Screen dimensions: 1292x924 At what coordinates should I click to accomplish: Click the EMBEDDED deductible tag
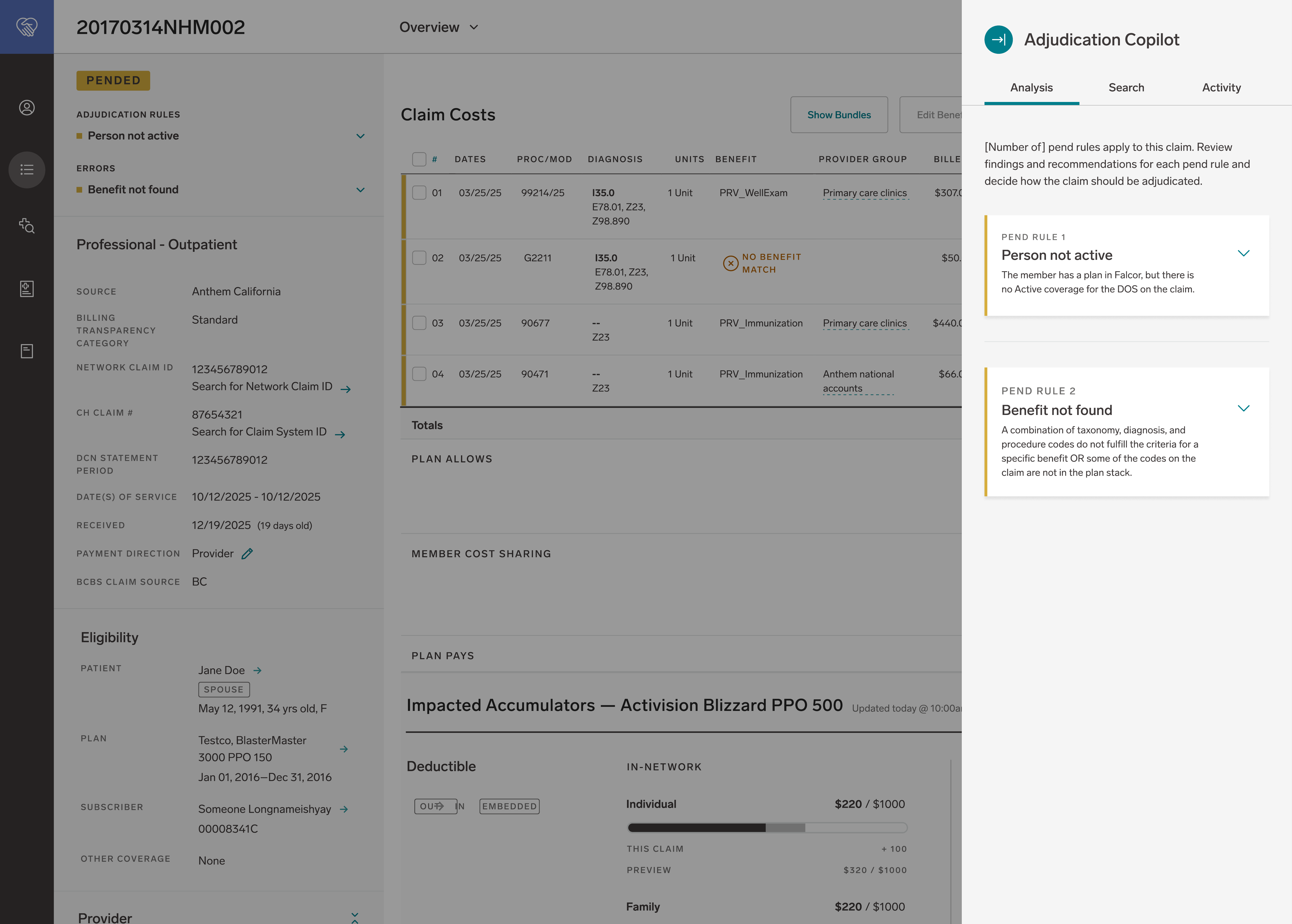point(509,806)
